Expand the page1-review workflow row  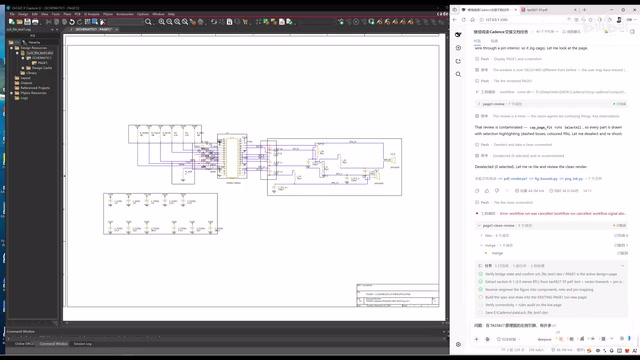(x=551, y=104)
